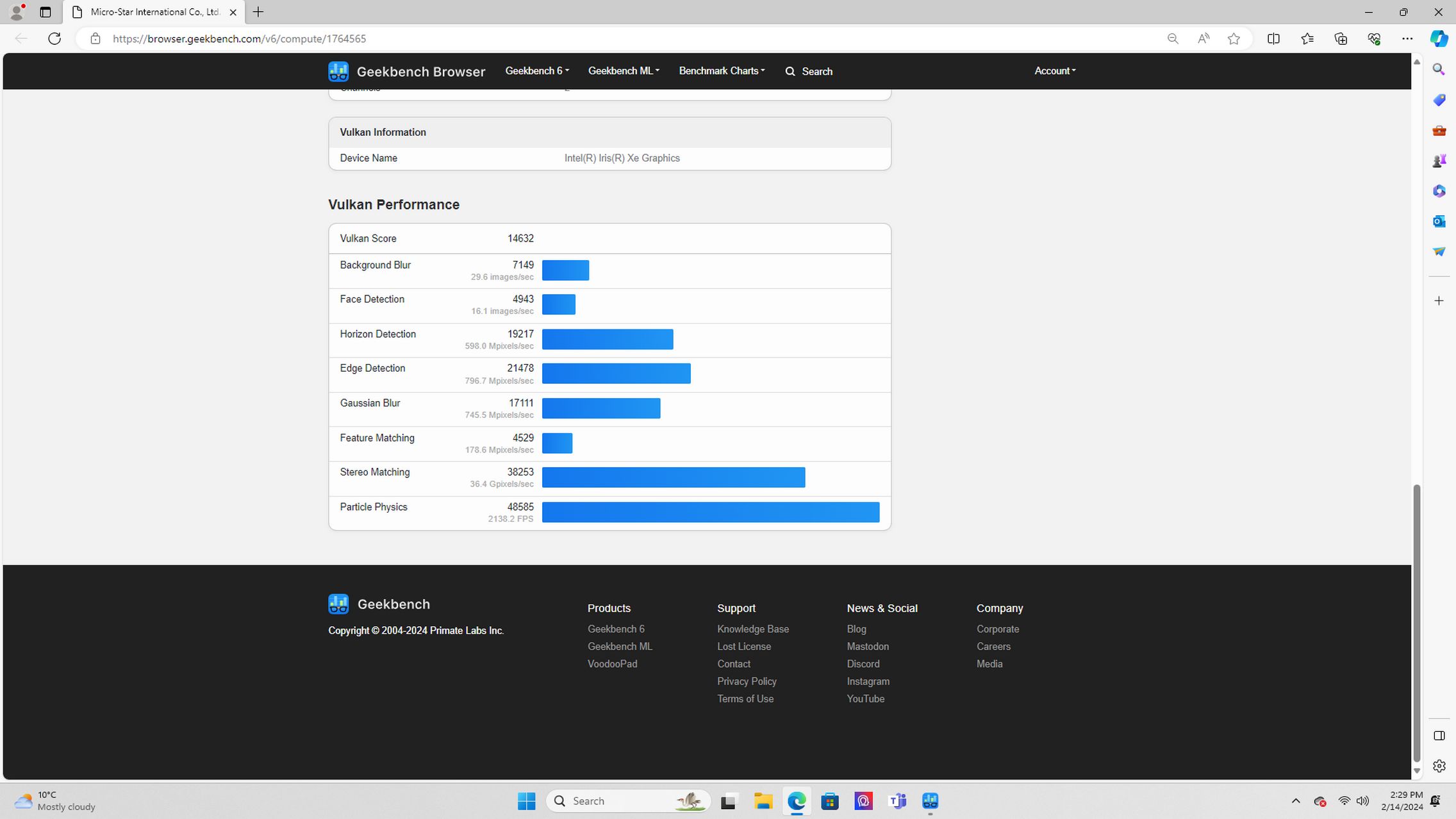Open the Instagram footer link
The width and height of the screenshot is (1456, 819).
pos(868,681)
